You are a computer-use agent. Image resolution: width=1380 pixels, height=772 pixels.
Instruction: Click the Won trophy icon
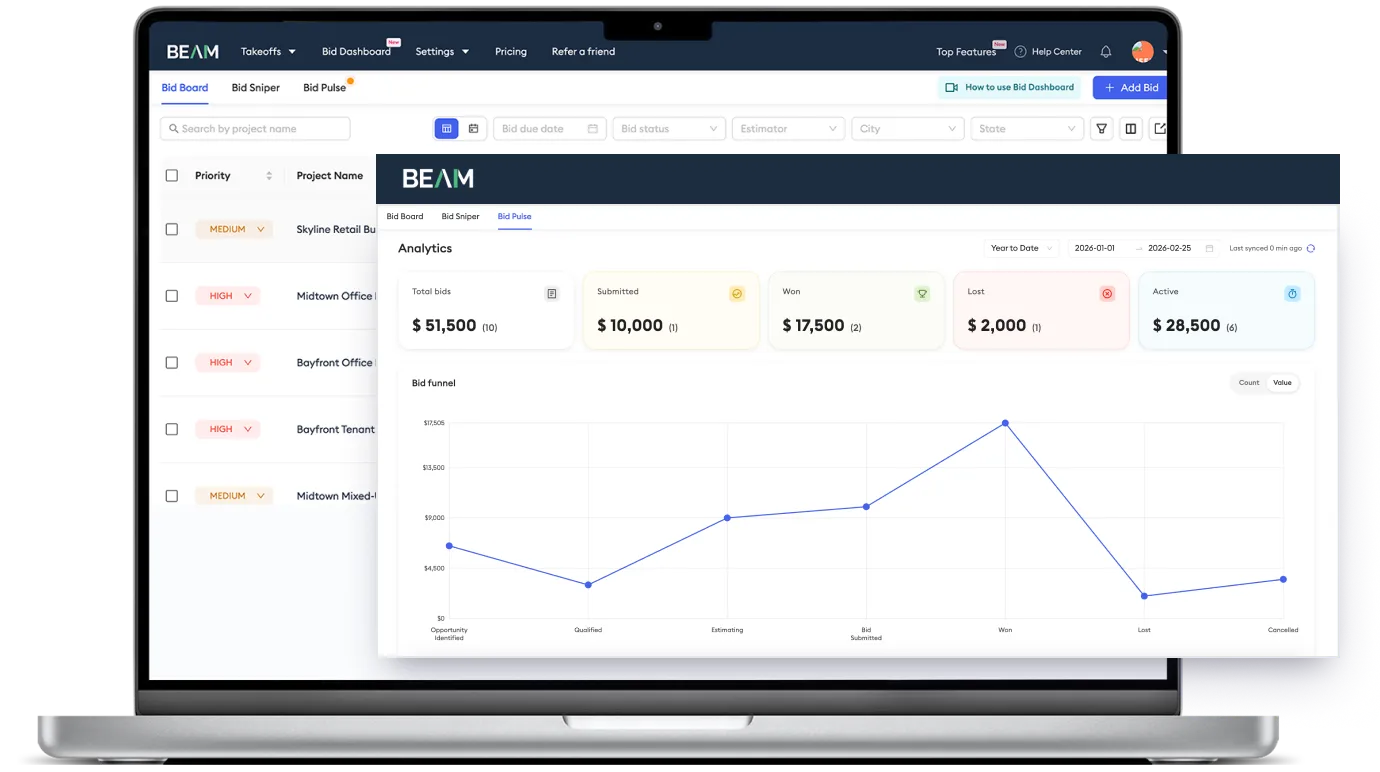(922, 294)
